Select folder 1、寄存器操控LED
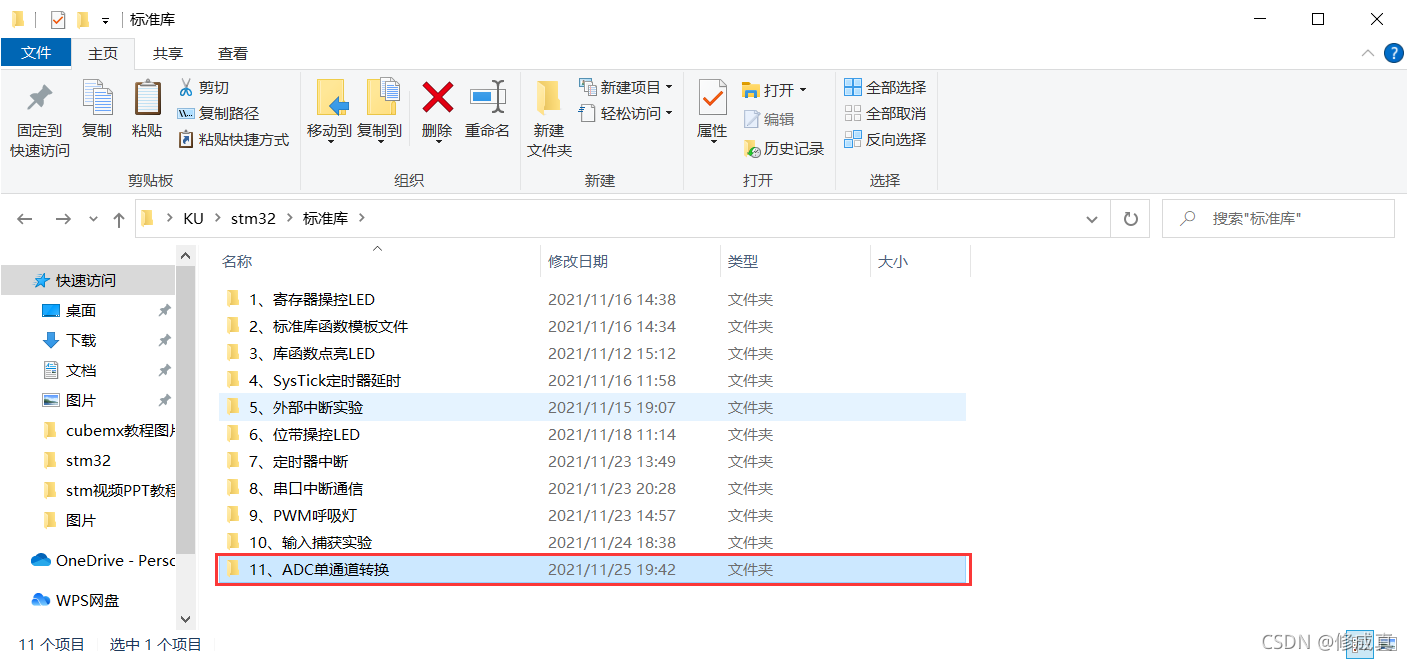This screenshot has width=1408, height=660. pos(593,299)
